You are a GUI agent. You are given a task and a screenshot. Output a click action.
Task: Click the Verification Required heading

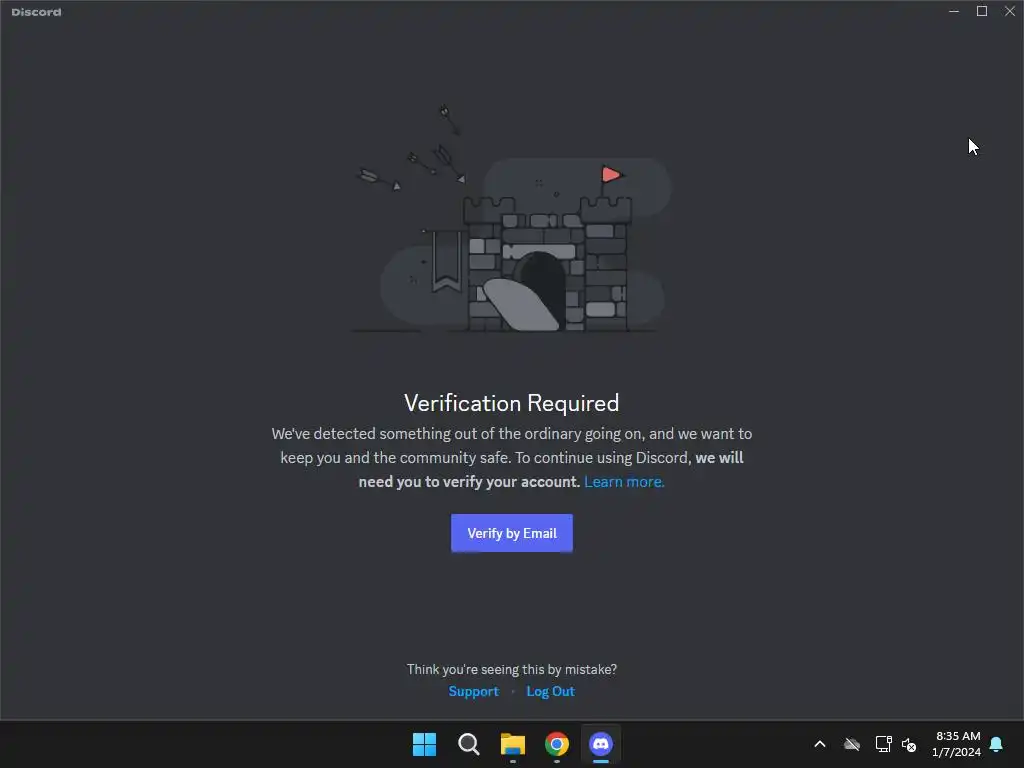click(511, 403)
